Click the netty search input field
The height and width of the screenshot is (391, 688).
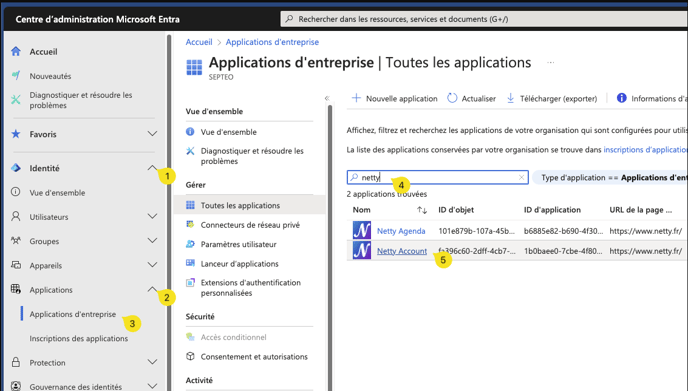437,177
